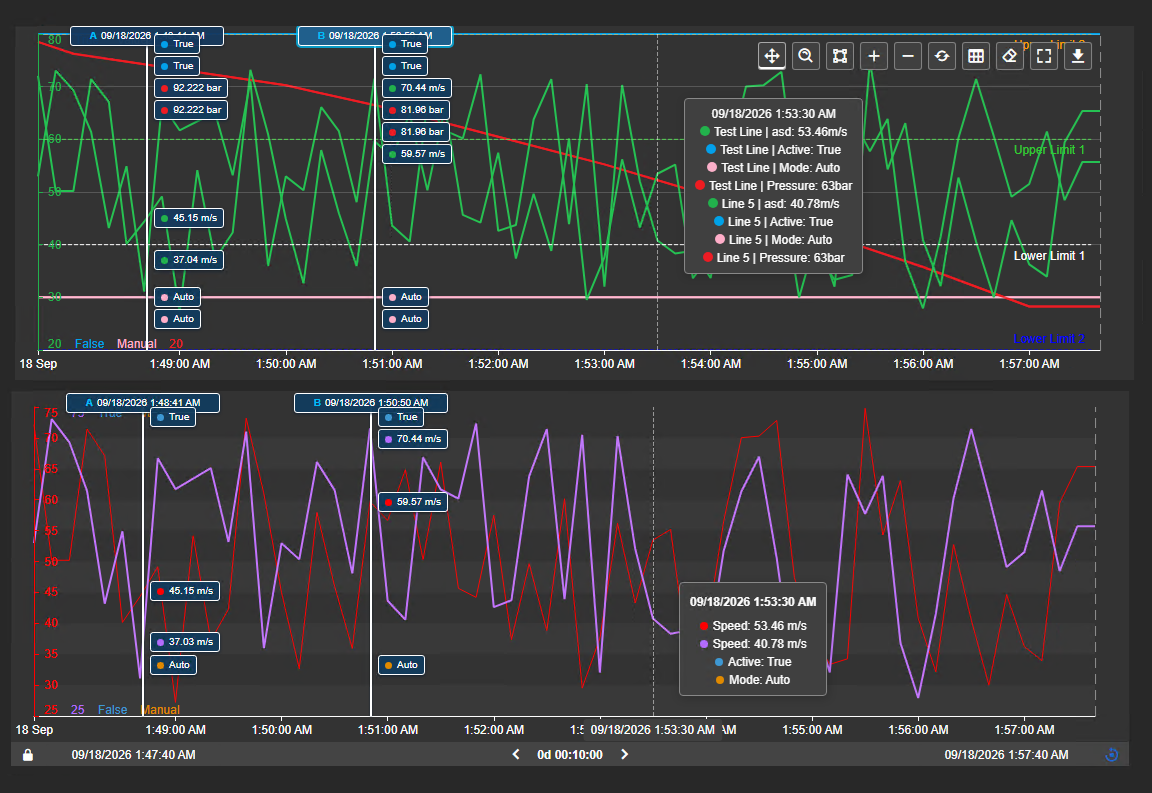Image resolution: width=1152 pixels, height=793 pixels.
Task: Select cursor A label in top chart
Action: click(147, 35)
